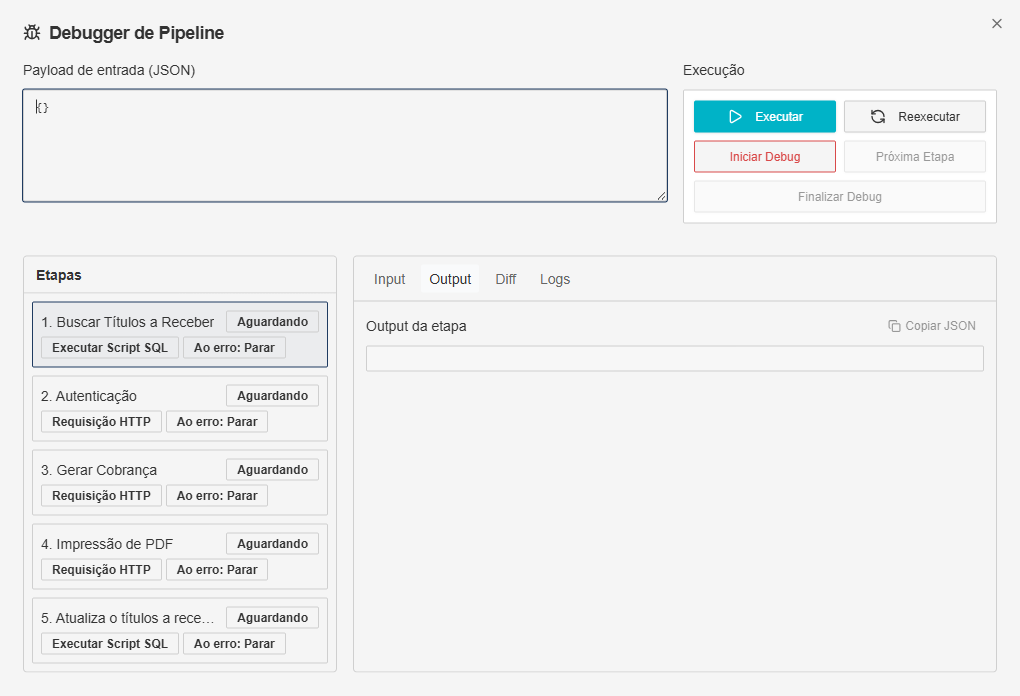This screenshot has width=1020, height=696.
Task: Select the Requisição HTTP badge on Autenticação
Action: click(x=100, y=421)
